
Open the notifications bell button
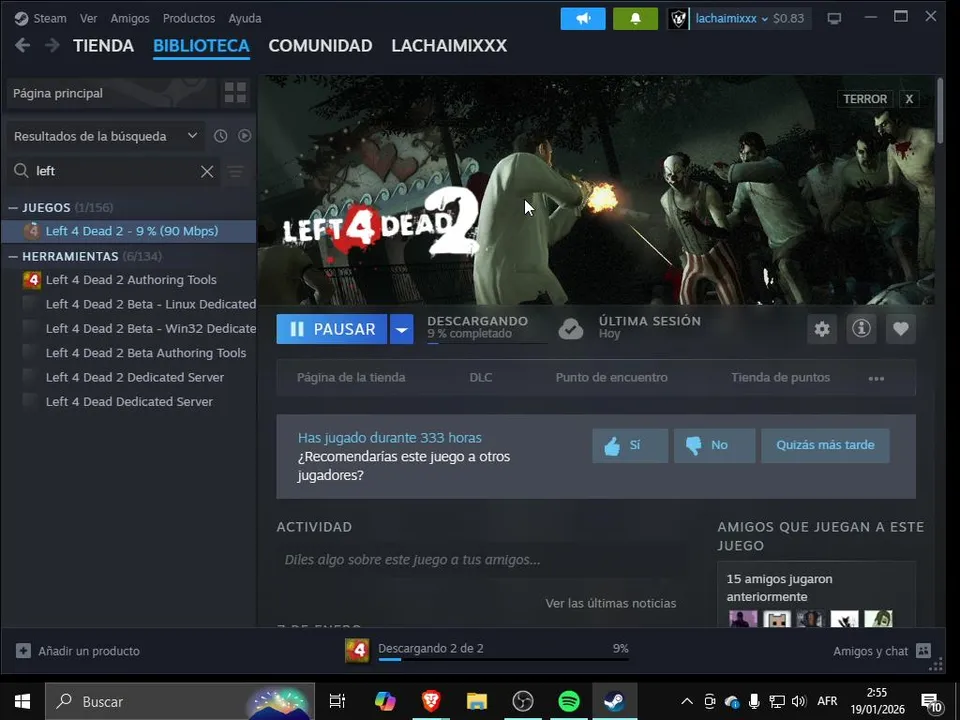coord(635,18)
